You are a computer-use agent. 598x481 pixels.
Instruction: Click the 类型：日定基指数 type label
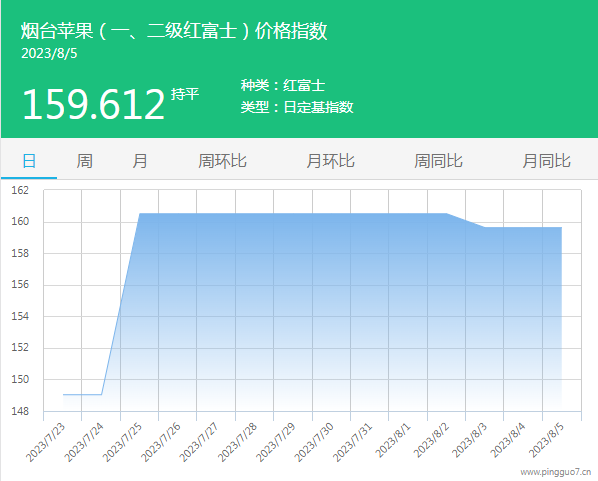(x=297, y=107)
